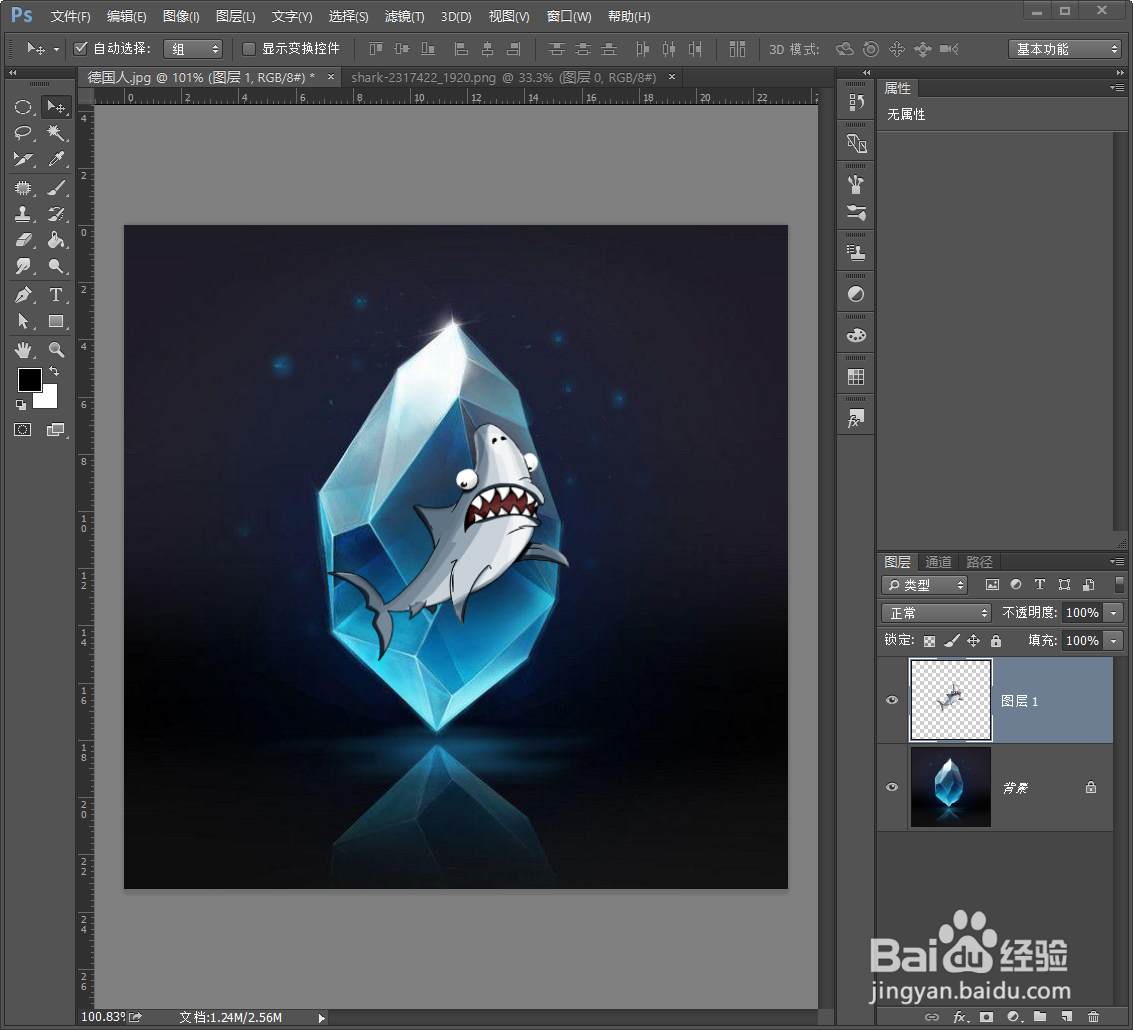Click the 图层 1 shark thumbnail

950,700
